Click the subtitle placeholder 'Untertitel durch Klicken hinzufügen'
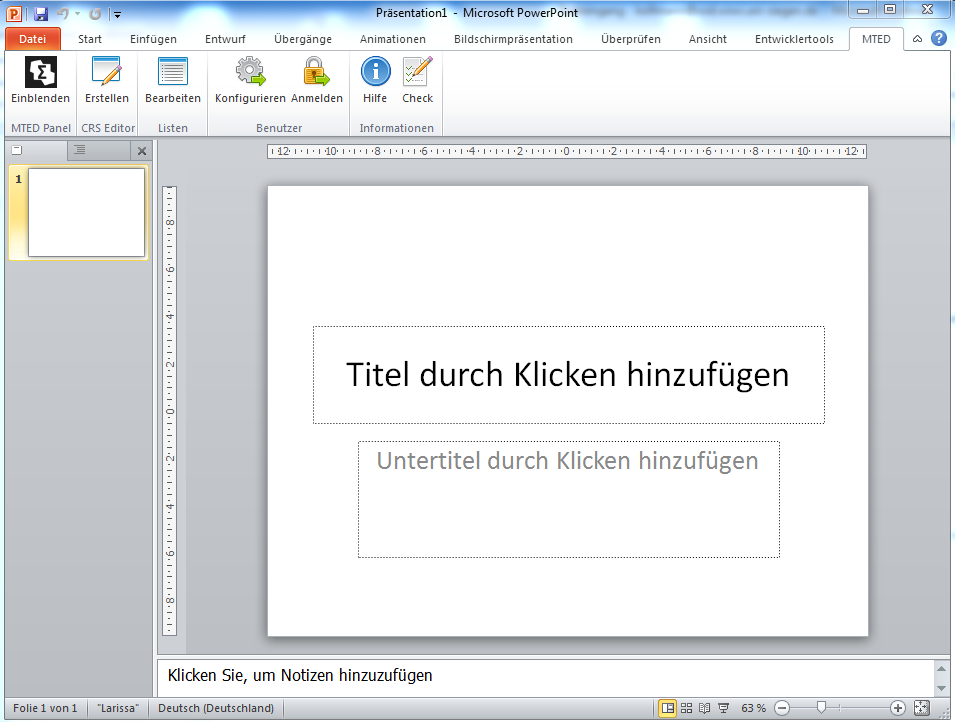This screenshot has height=722, width=955. click(568, 499)
